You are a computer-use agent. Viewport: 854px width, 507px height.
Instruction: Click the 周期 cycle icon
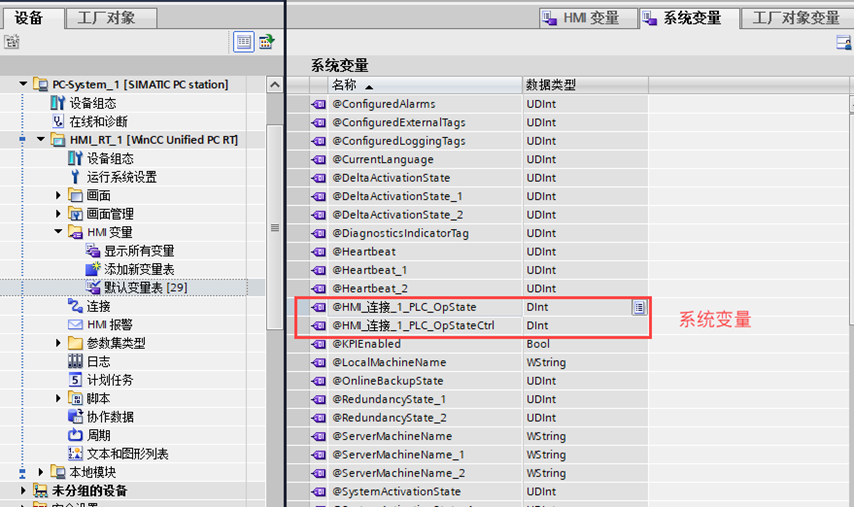click(x=75, y=435)
